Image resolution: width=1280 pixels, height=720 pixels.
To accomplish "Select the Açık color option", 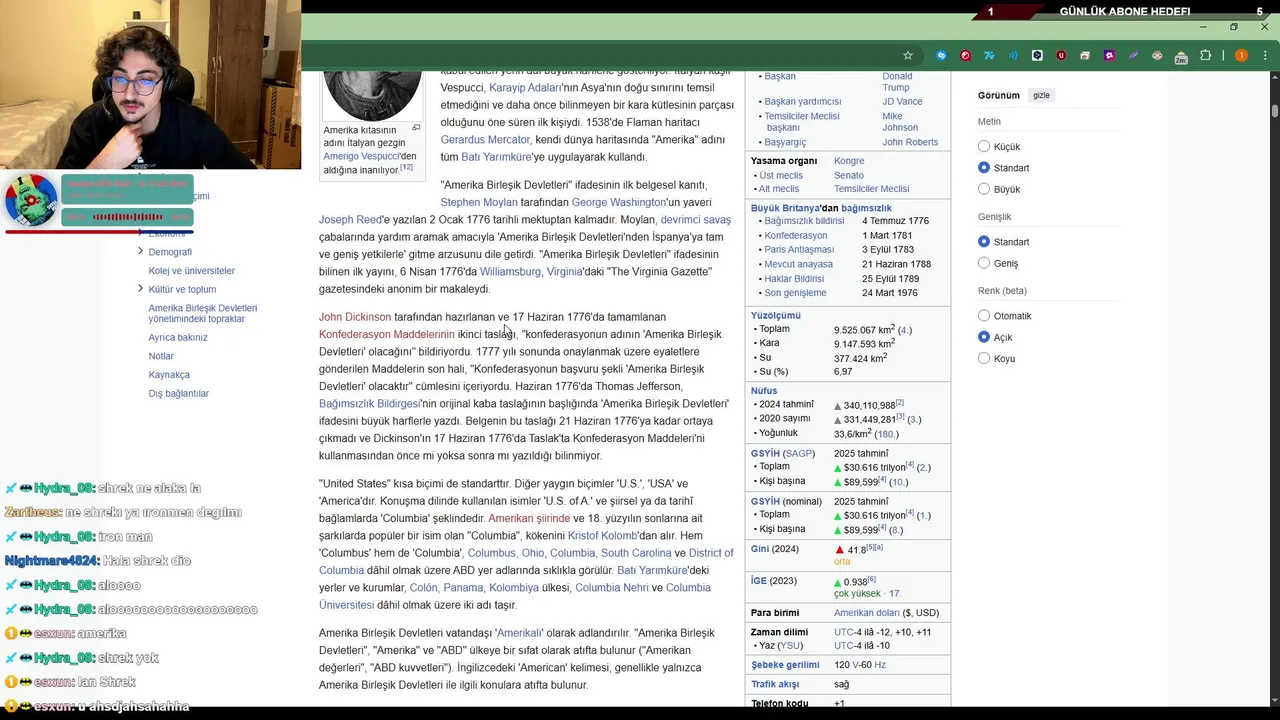I will 984,337.
